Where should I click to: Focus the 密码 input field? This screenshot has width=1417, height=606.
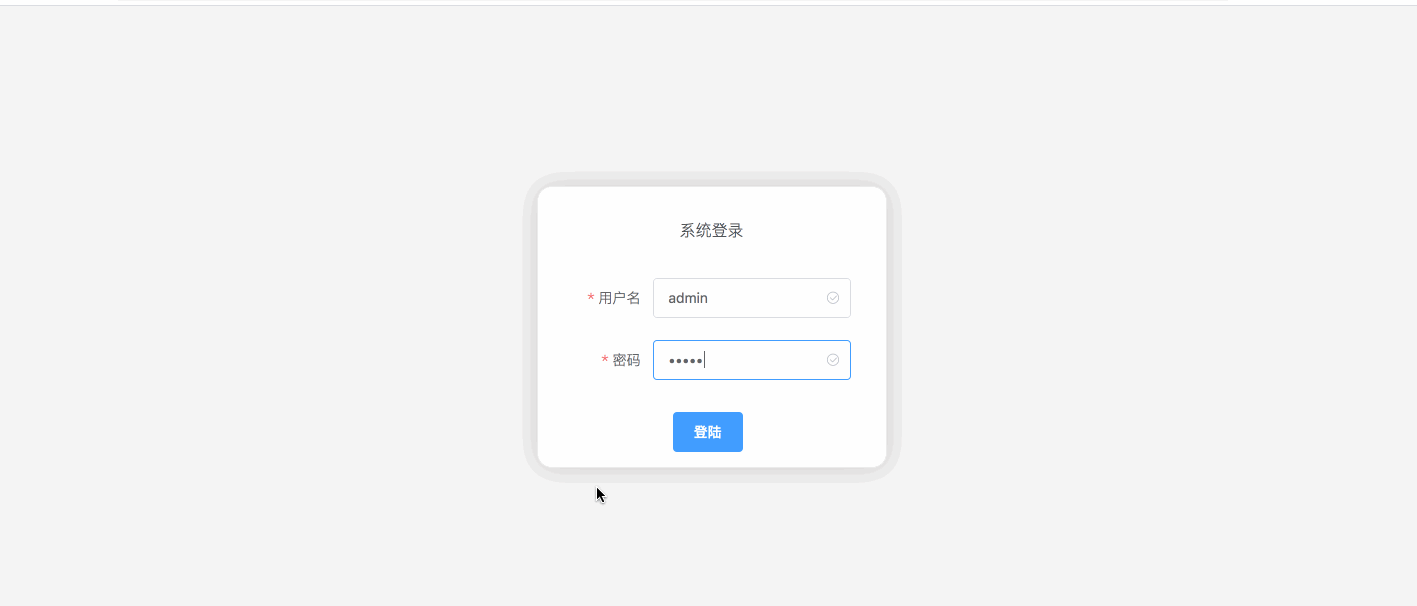tap(752, 360)
